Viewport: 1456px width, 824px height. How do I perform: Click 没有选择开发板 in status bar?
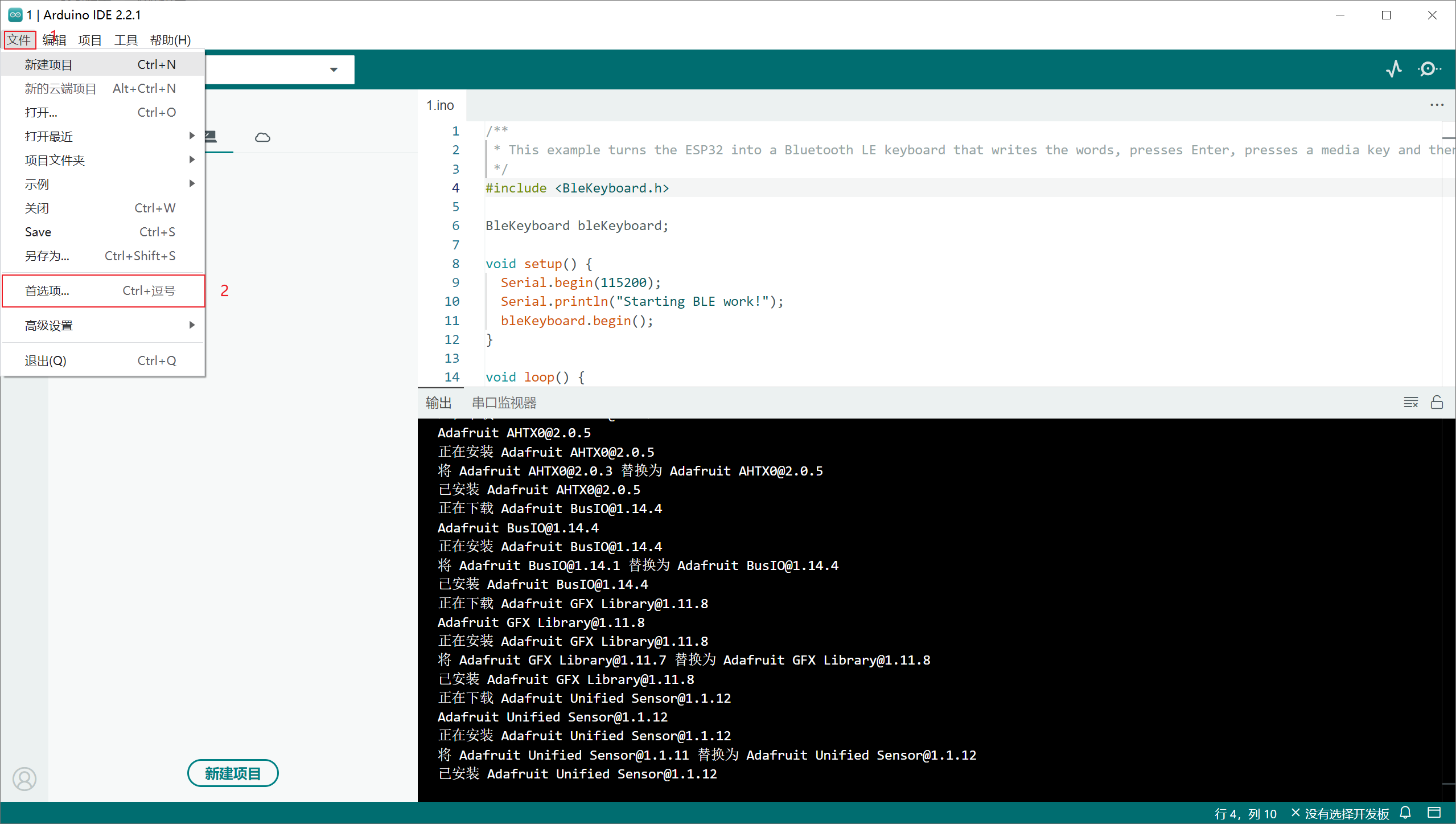click(1340, 813)
